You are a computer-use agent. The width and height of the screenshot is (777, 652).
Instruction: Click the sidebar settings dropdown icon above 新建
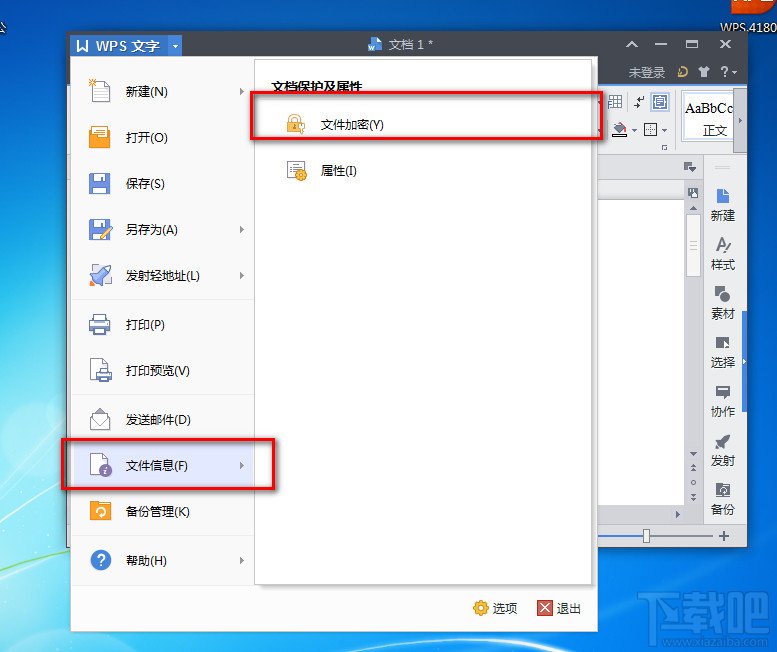coord(690,166)
